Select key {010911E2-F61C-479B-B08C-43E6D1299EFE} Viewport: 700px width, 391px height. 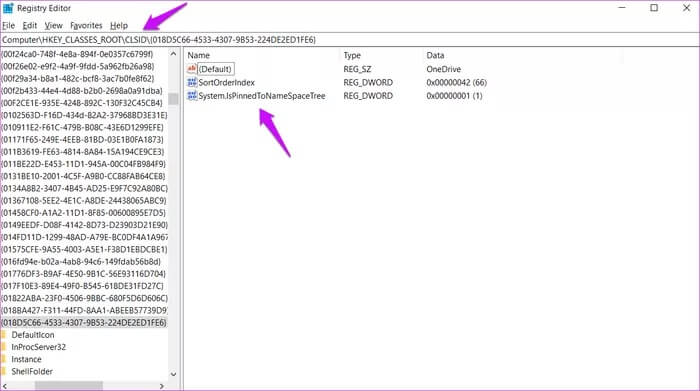(83, 127)
